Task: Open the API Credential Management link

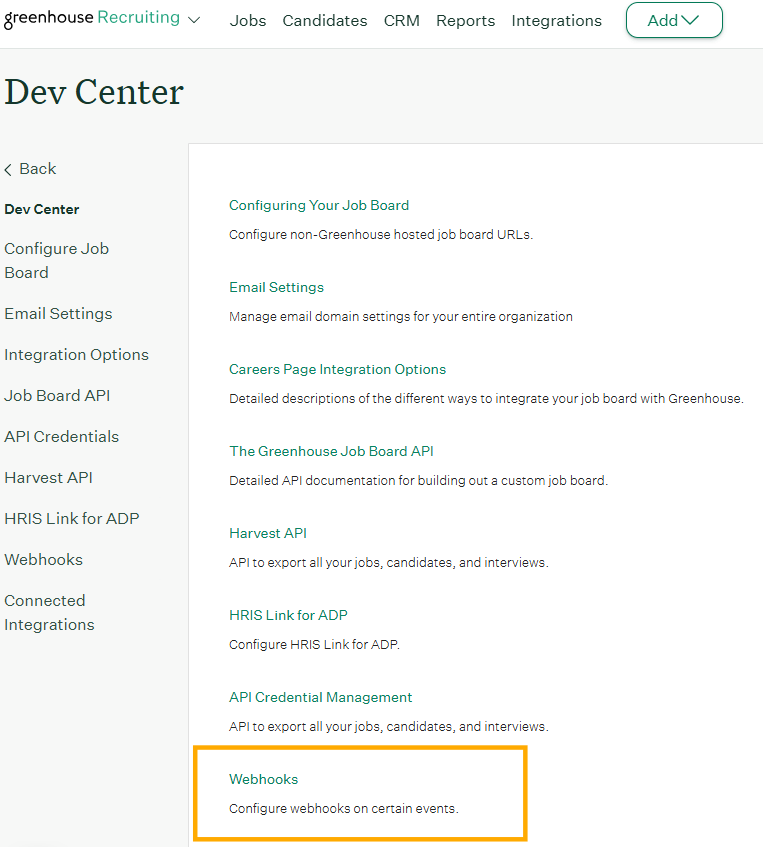Action: [320, 697]
